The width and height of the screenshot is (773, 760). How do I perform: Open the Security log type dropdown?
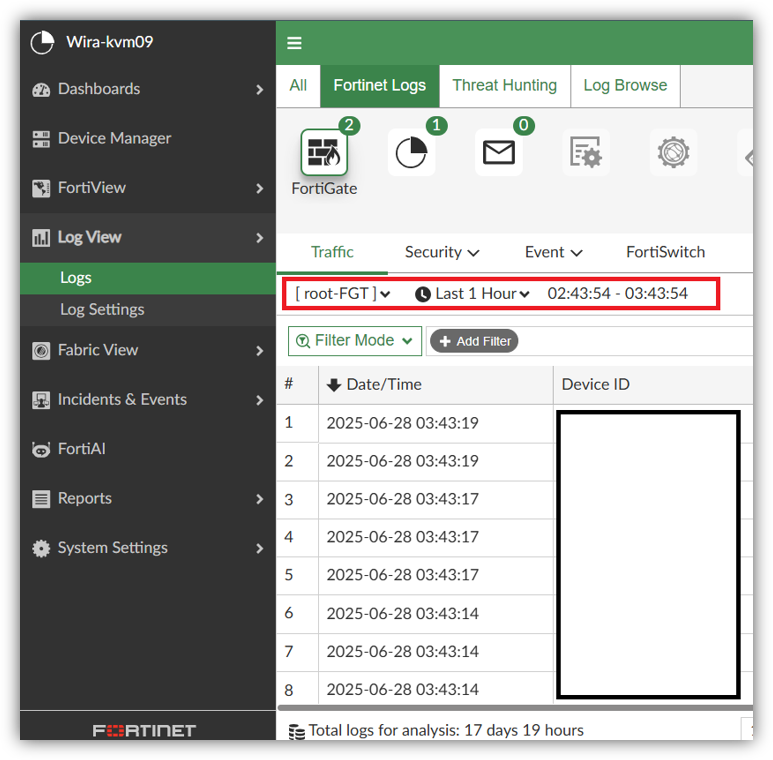pyautogui.click(x=442, y=252)
